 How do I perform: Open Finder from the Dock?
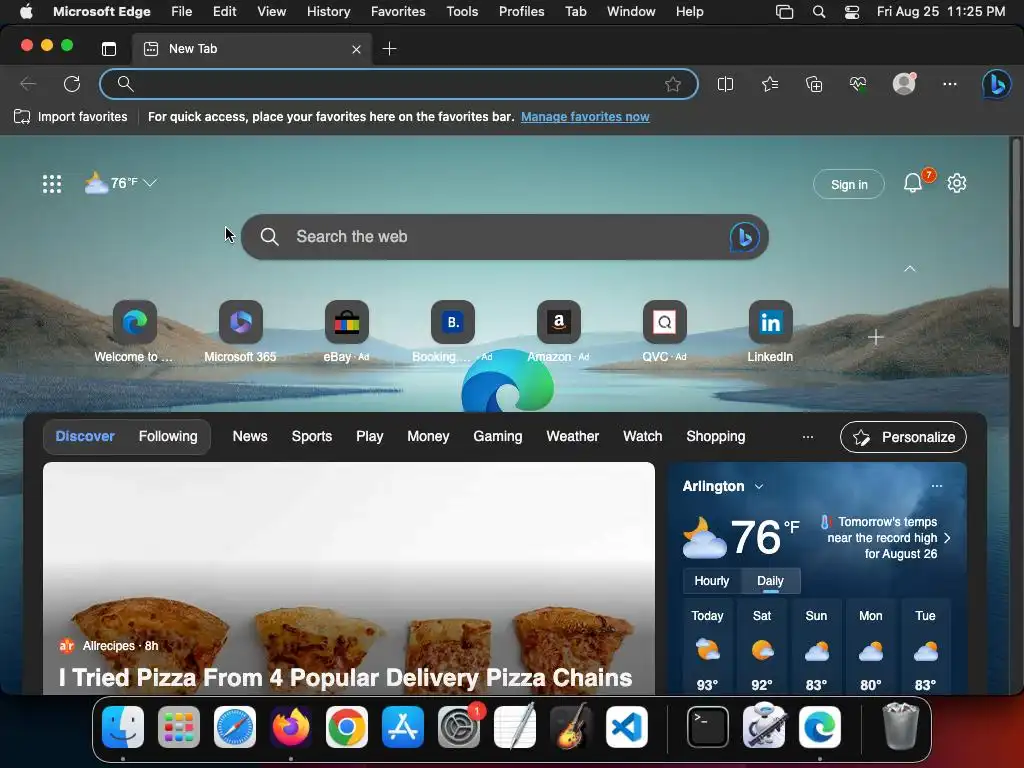pyautogui.click(x=123, y=727)
